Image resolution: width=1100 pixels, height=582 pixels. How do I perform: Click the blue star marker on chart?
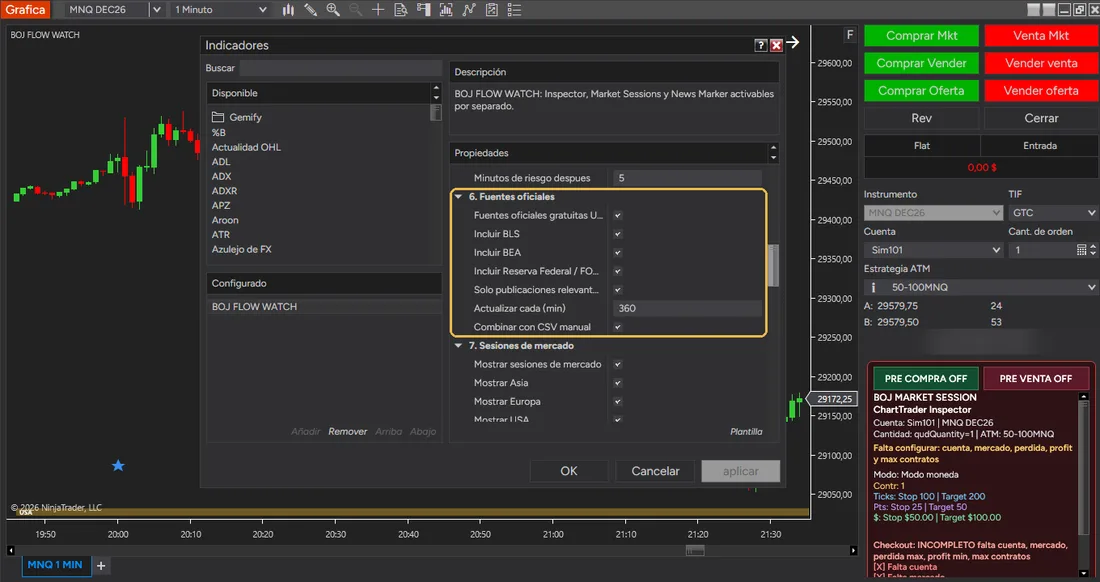[x=118, y=466]
